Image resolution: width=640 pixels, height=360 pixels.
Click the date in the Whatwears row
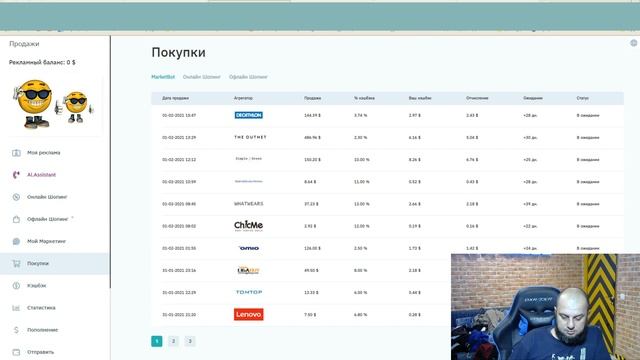pyautogui.click(x=179, y=204)
